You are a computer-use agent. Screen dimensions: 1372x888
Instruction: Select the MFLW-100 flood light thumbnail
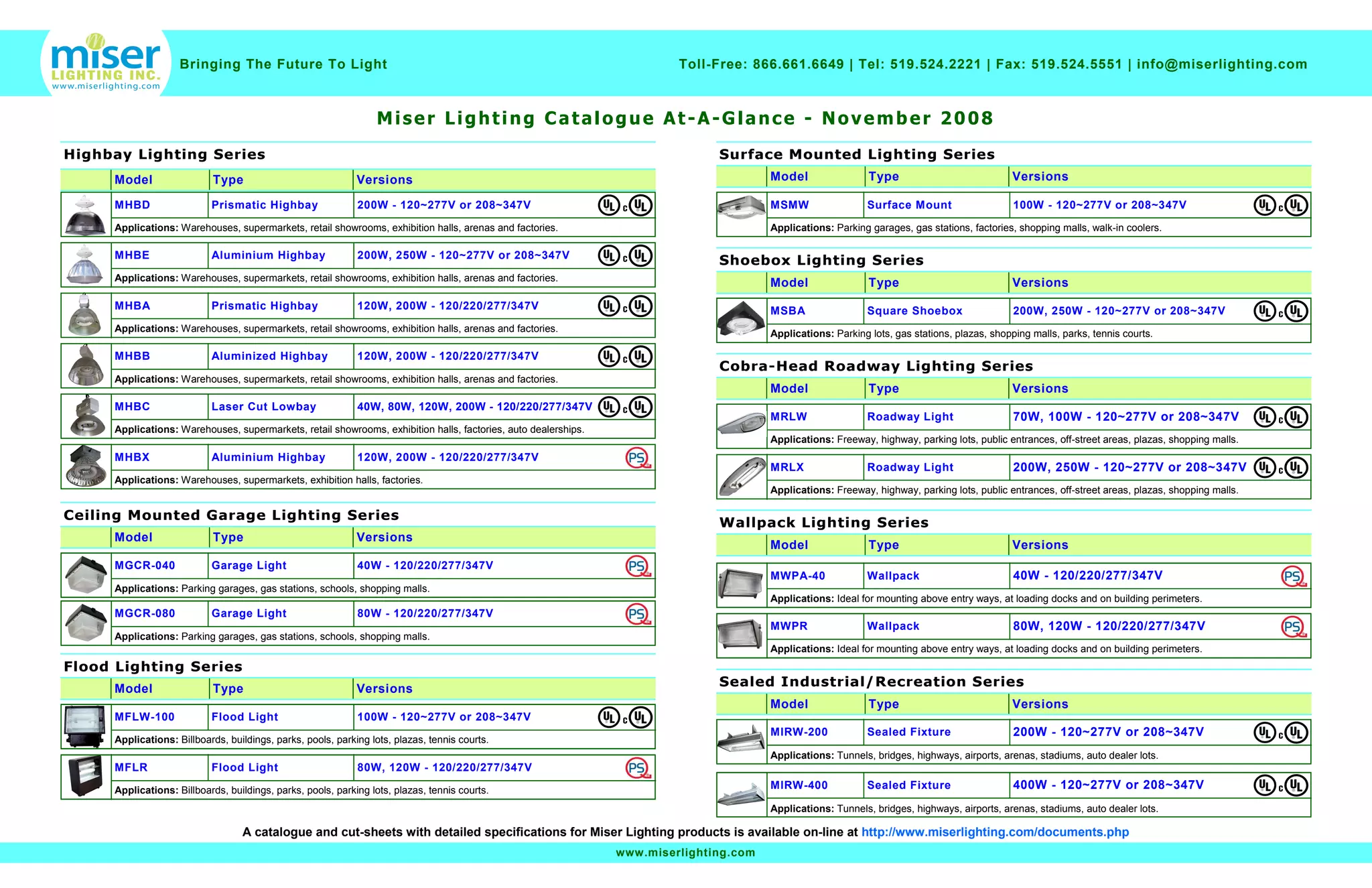click(x=85, y=726)
